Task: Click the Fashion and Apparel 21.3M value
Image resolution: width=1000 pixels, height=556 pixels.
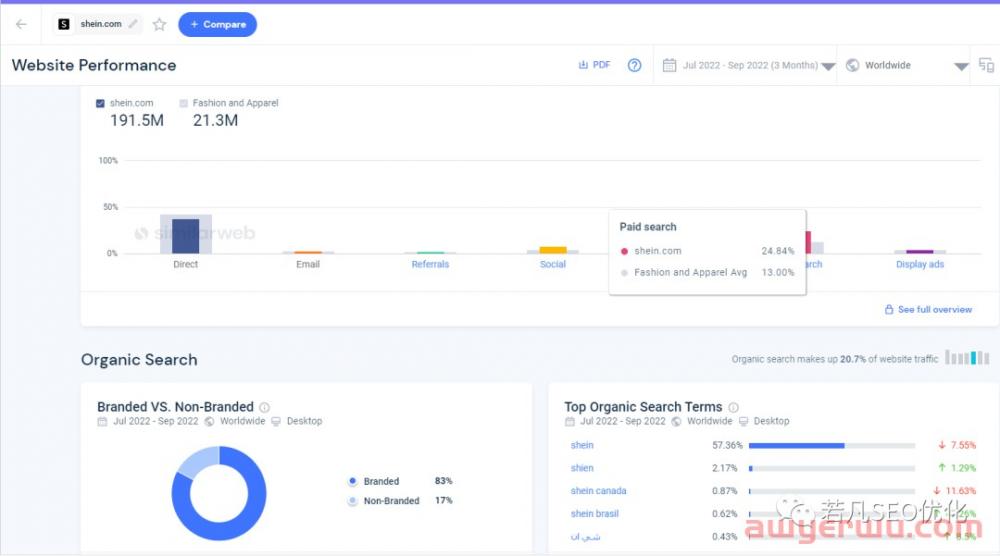Action: [x=216, y=121]
